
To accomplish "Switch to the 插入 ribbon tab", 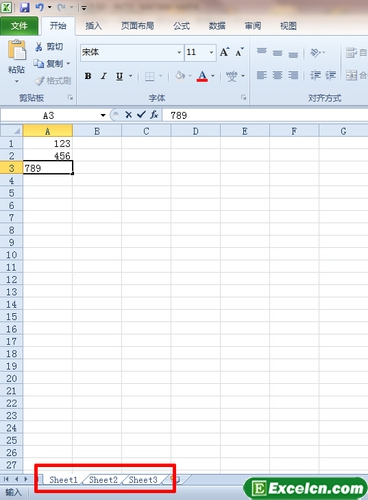I will 93,26.
